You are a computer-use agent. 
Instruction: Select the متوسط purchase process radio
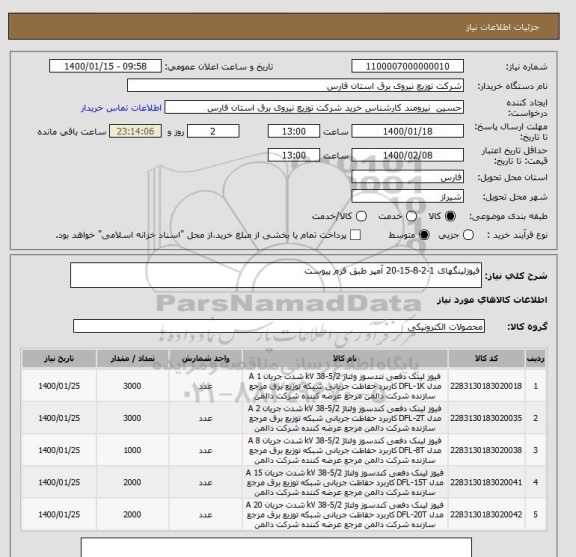(424, 235)
